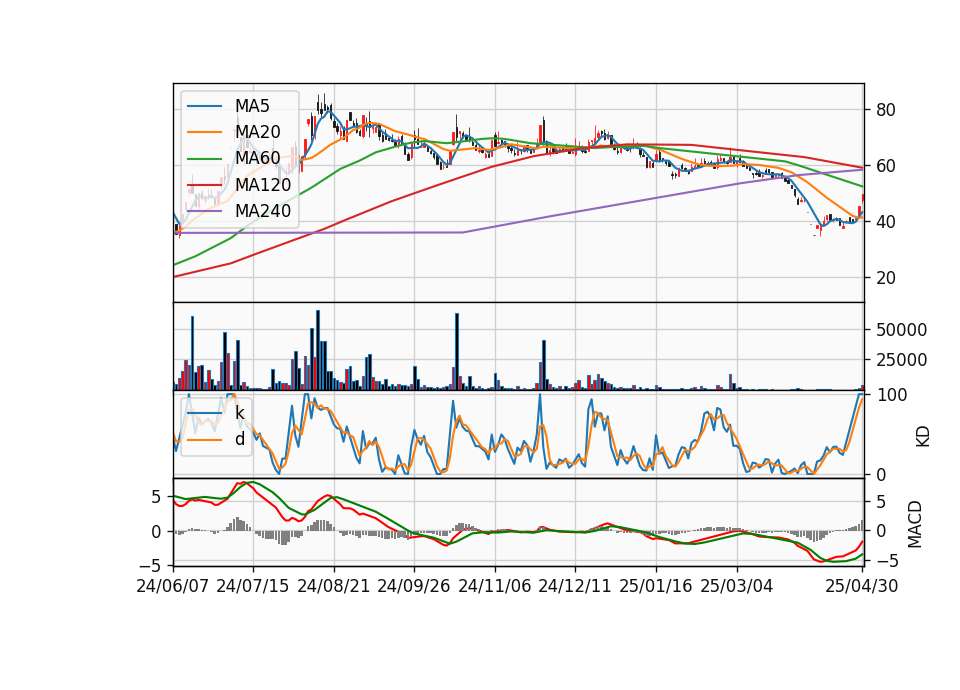
Task: Click the green MA60 legend line sample
Action: [204, 159]
